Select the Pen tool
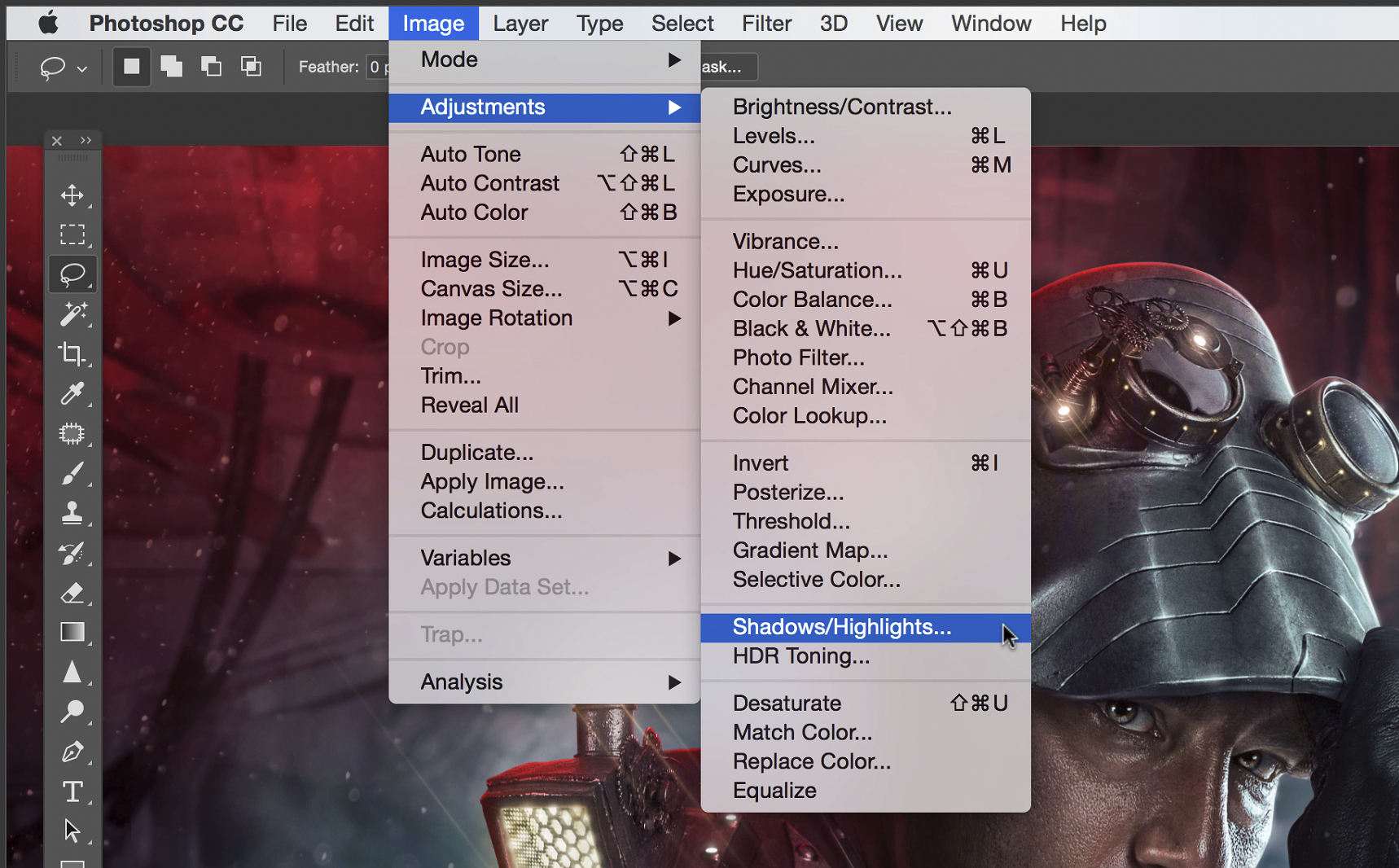Viewport: 1399px width, 868px height. coord(72,752)
